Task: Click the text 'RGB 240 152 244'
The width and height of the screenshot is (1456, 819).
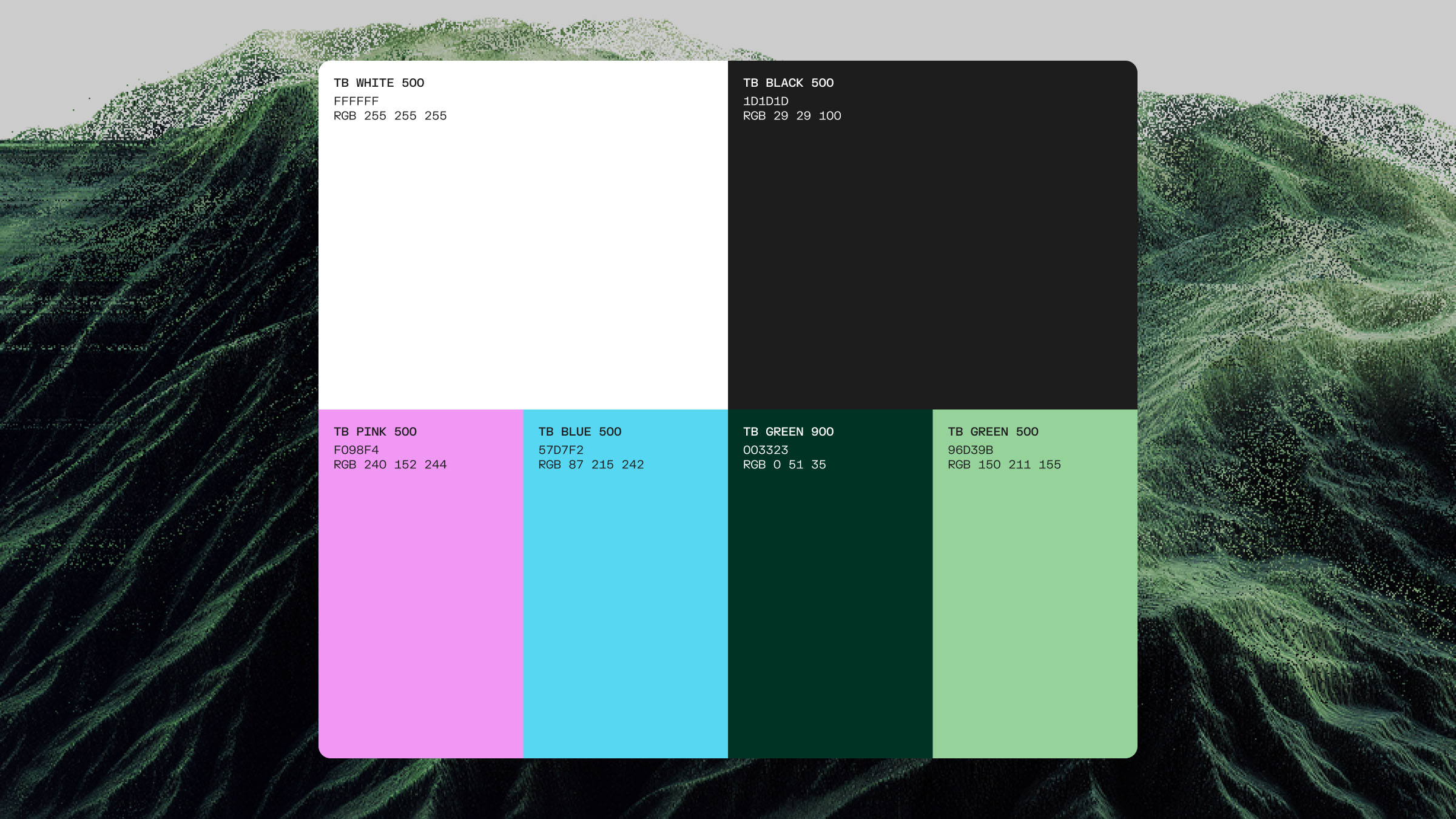Action: tap(390, 465)
